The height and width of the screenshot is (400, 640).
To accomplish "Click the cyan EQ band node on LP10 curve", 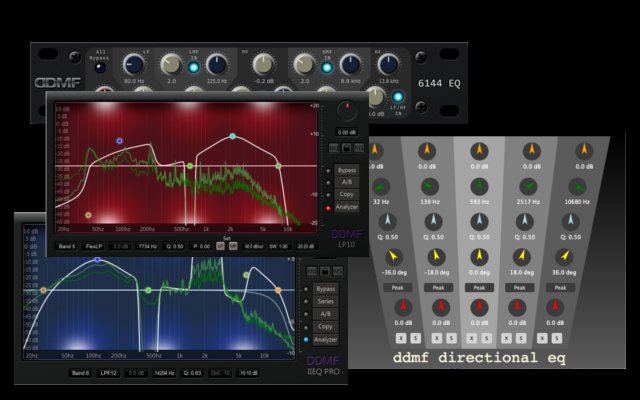I will 232,136.
